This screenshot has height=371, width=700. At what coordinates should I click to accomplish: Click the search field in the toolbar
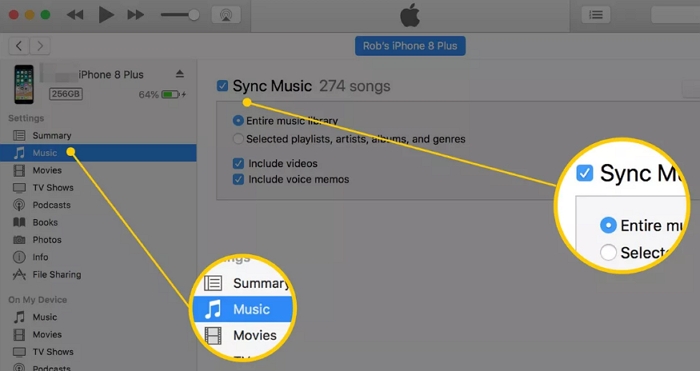click(675, 15)
